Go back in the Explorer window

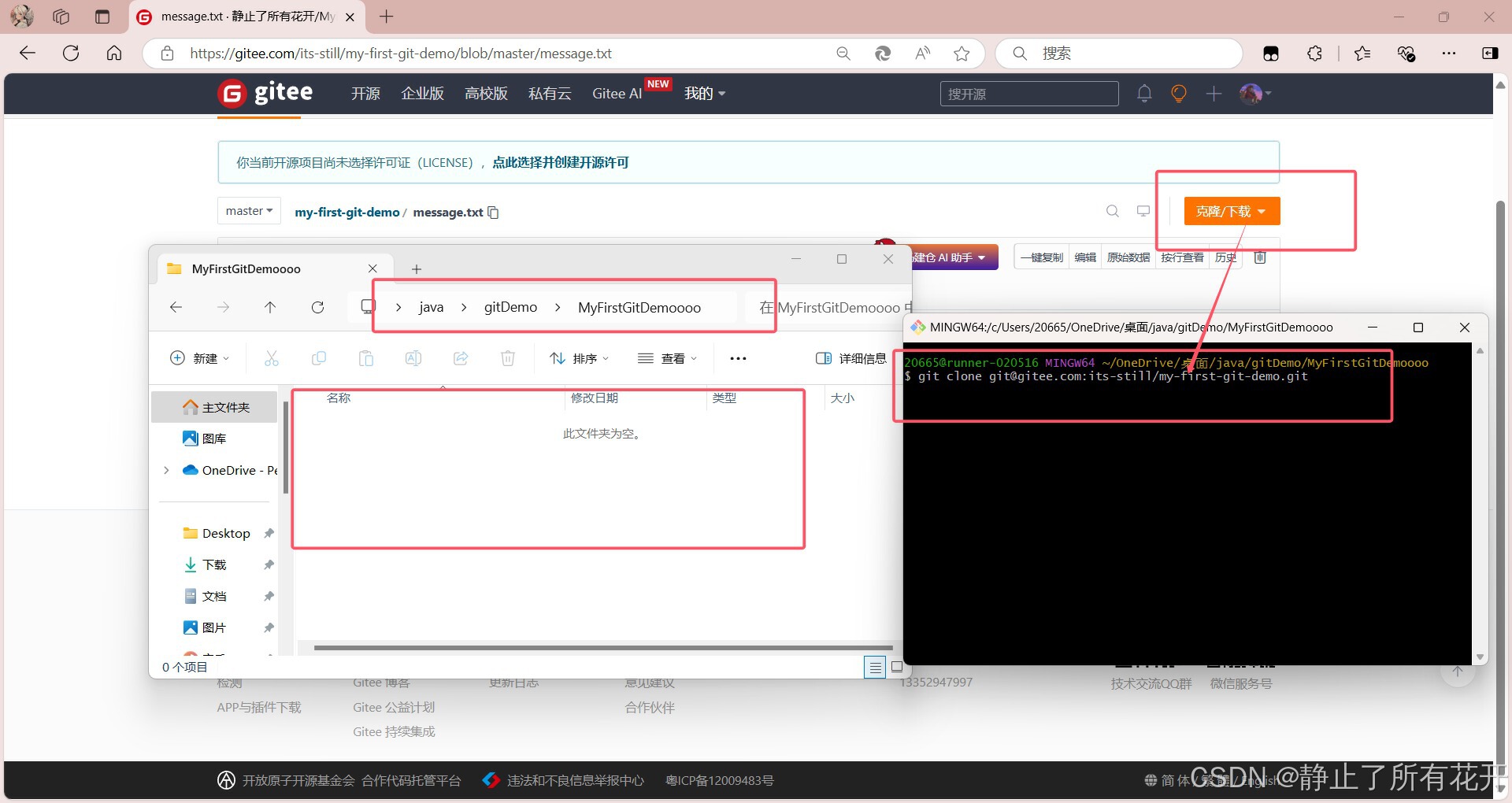(176, 307)
